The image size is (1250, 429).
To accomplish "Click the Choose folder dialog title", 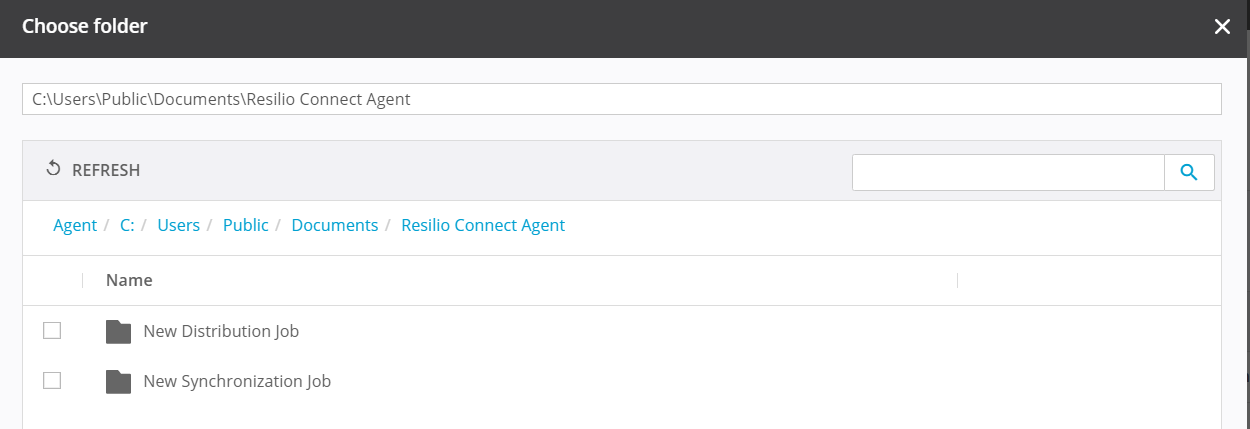I will tap(85, 27).
